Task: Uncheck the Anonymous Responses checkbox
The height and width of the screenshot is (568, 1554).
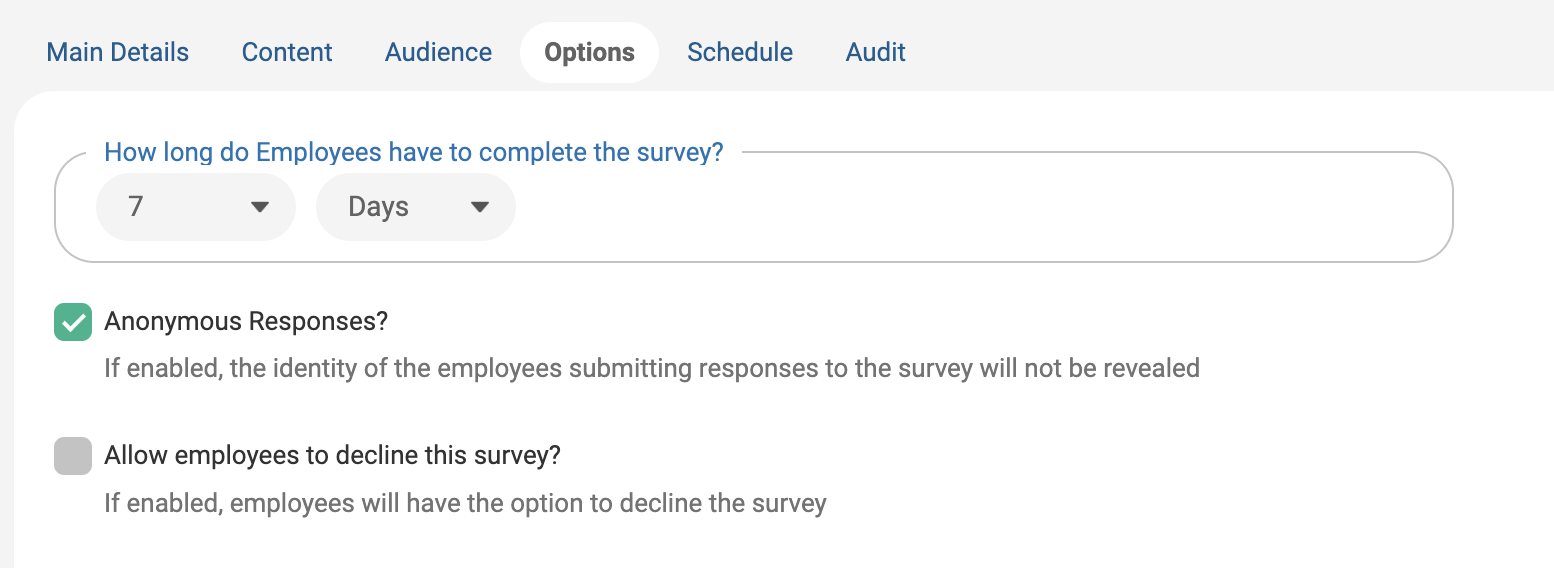Action: [x=73, y=322]
